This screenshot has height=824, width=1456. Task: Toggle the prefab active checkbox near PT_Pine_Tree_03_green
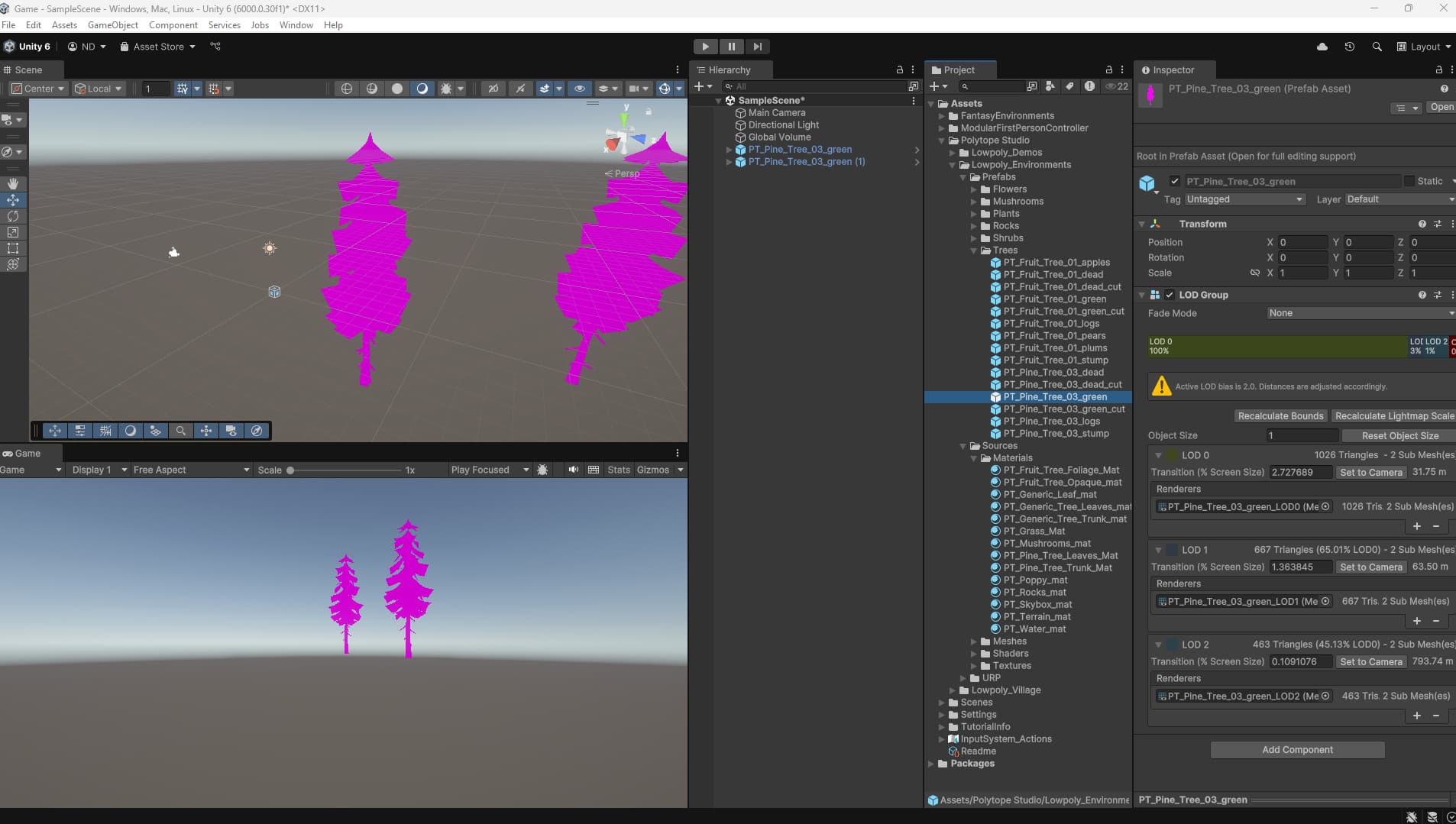point(1175,181)
